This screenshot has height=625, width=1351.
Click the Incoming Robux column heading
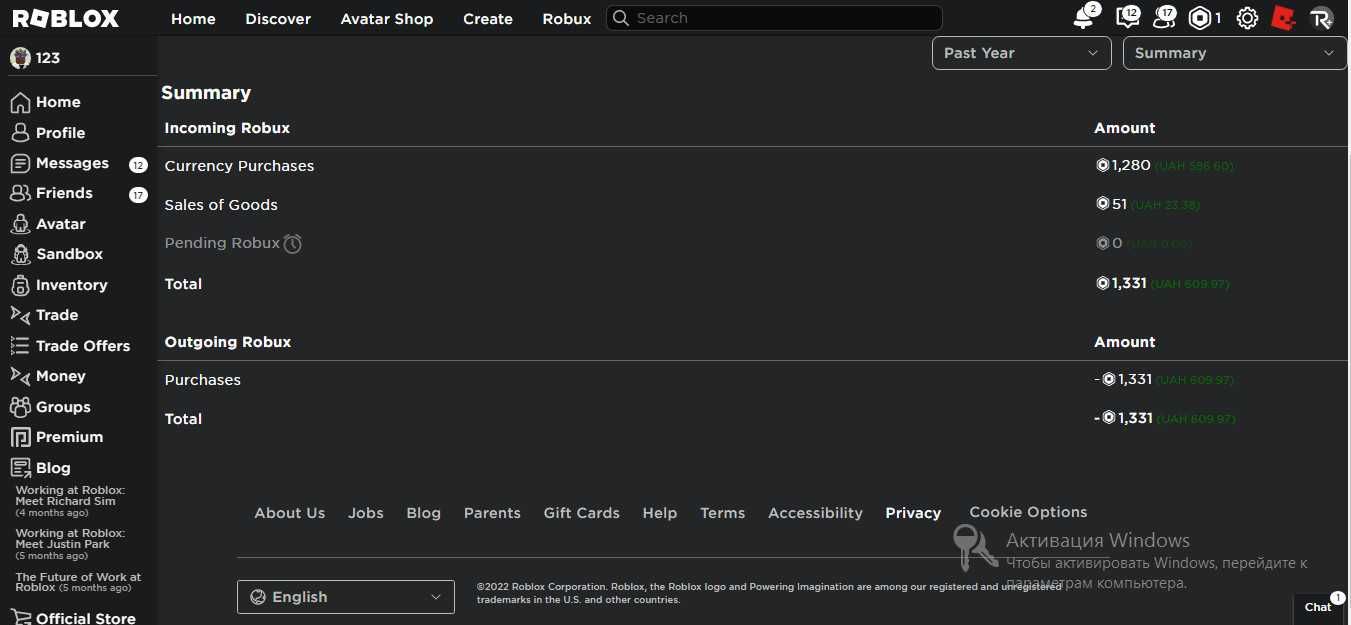pyautogui.click(x=227, y=128)
